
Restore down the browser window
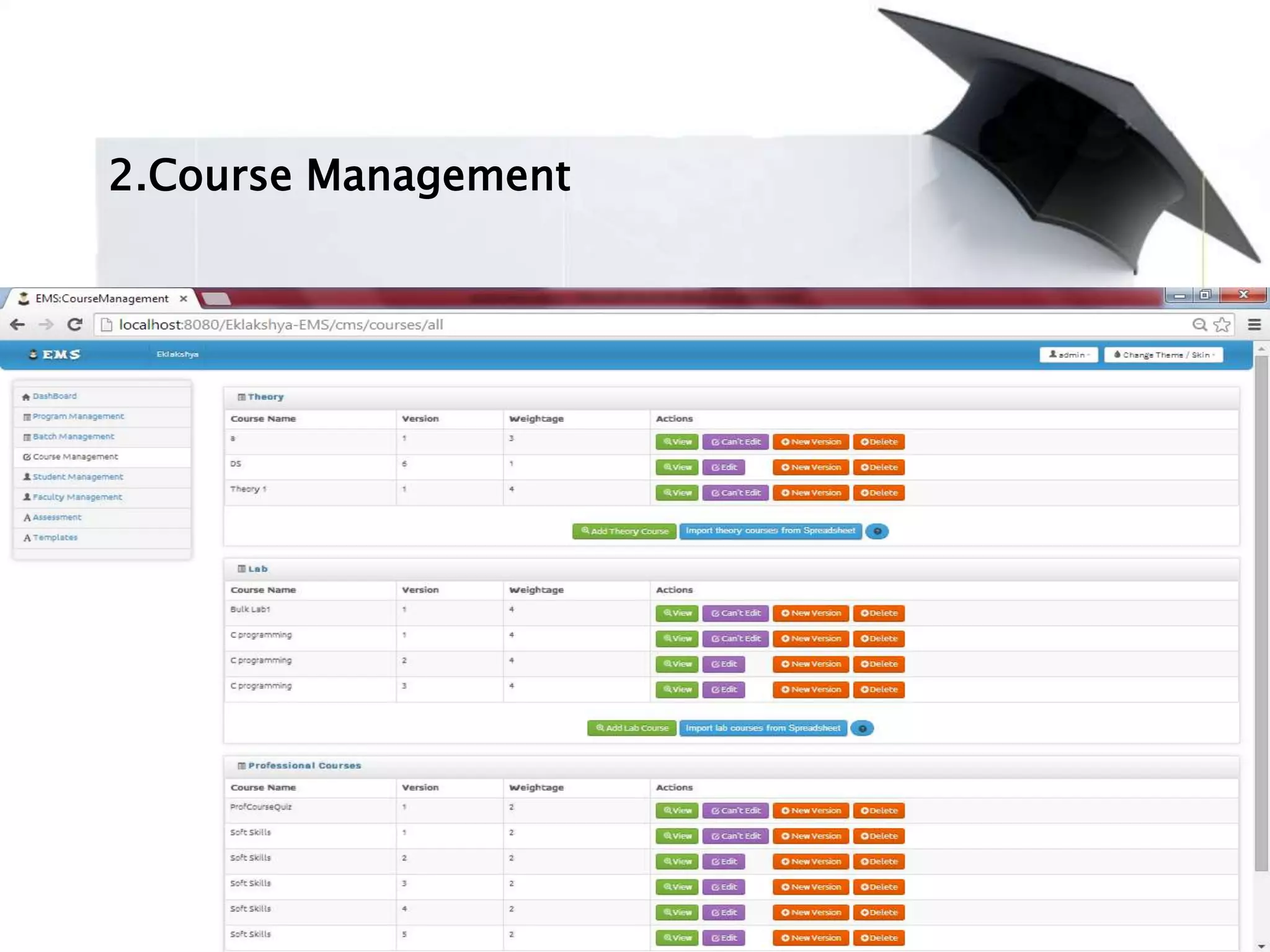1205,295
